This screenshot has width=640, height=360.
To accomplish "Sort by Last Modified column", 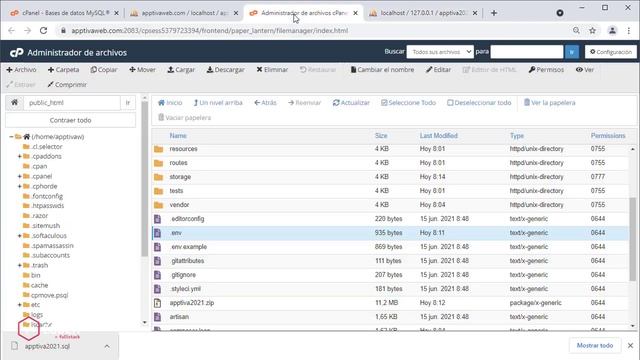I will pyautogui.click(x=438, y=136).
